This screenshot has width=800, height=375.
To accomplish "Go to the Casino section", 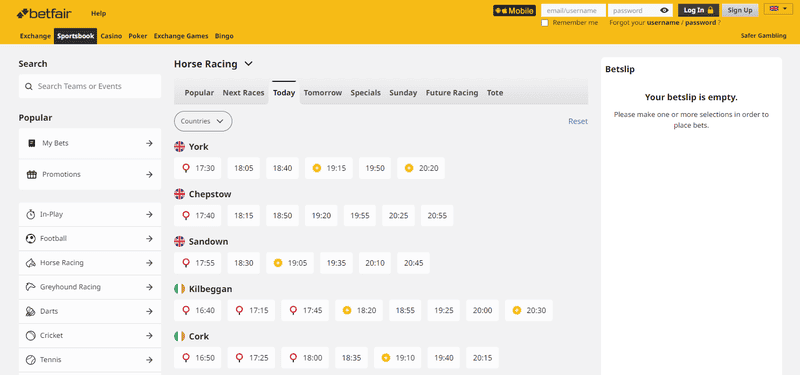I will point(111,36).
